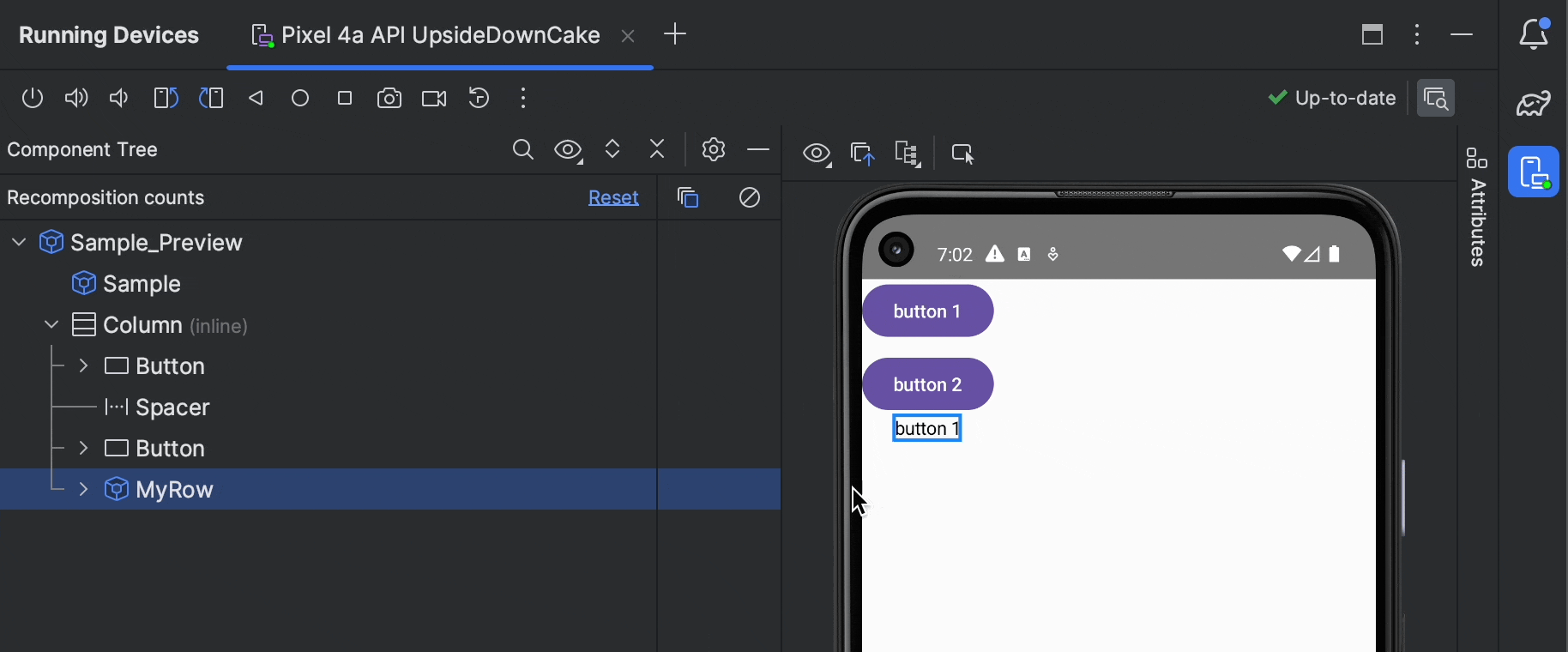The image size is (1568, 652).
Task: Raise emulator volume with volume up icon
Action: point(77,99)
